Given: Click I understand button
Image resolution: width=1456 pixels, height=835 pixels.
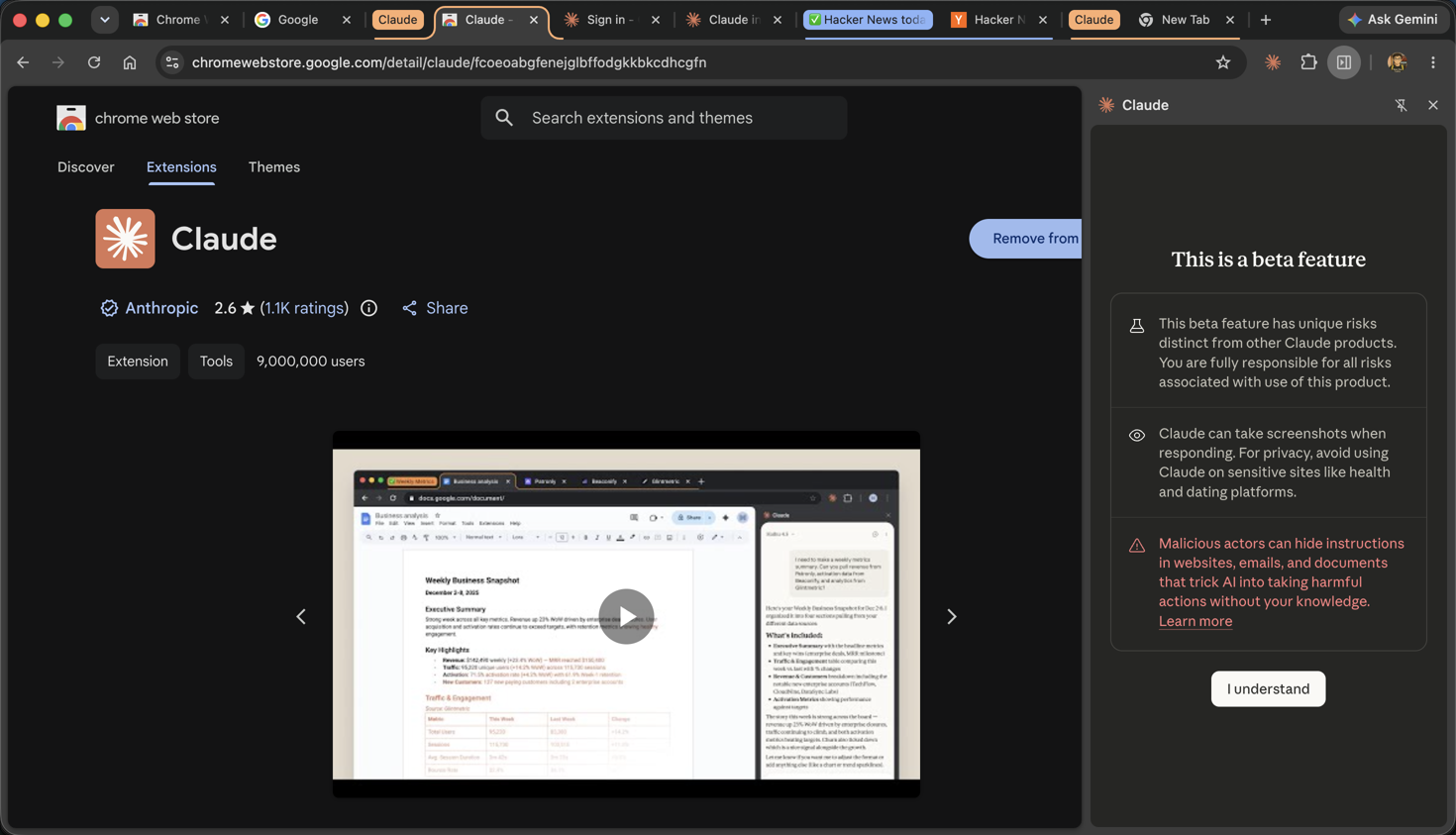Looking at the screenshot, I should 1268,688.
